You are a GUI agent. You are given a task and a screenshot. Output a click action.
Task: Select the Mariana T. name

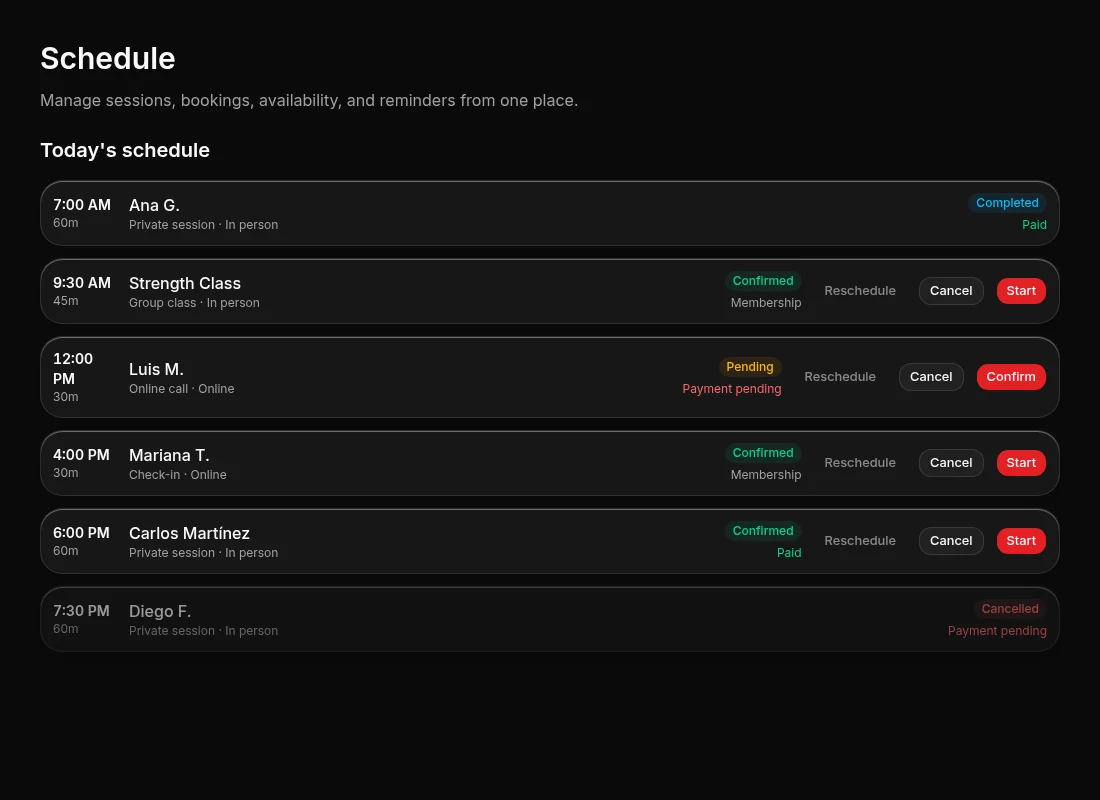click(169, 455)
